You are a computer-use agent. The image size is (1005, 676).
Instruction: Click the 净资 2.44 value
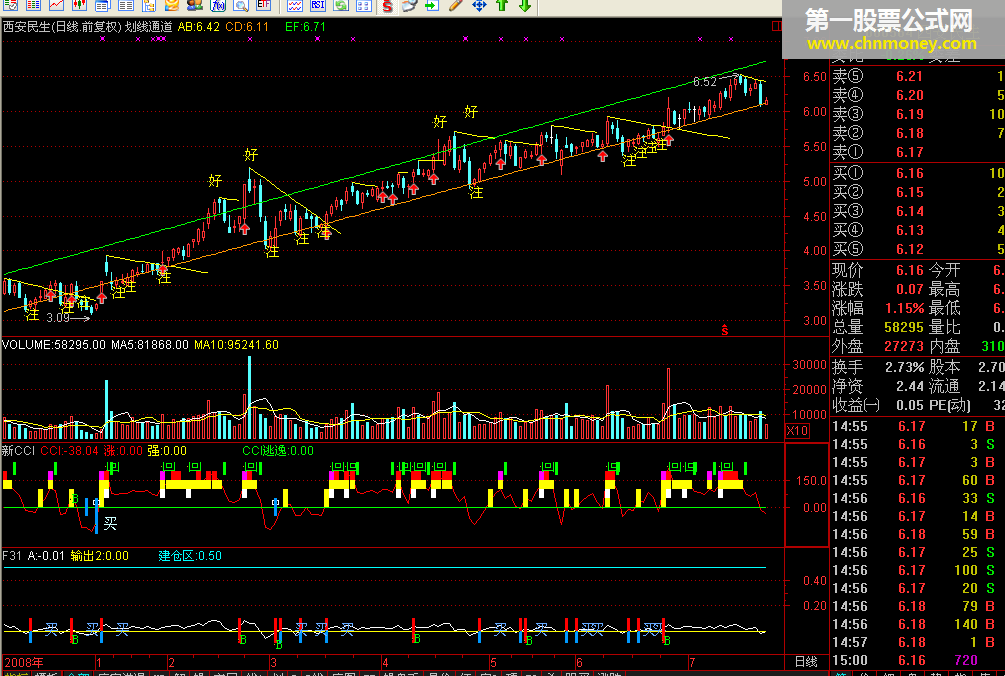pyautogui.click(x=909, y=386)
